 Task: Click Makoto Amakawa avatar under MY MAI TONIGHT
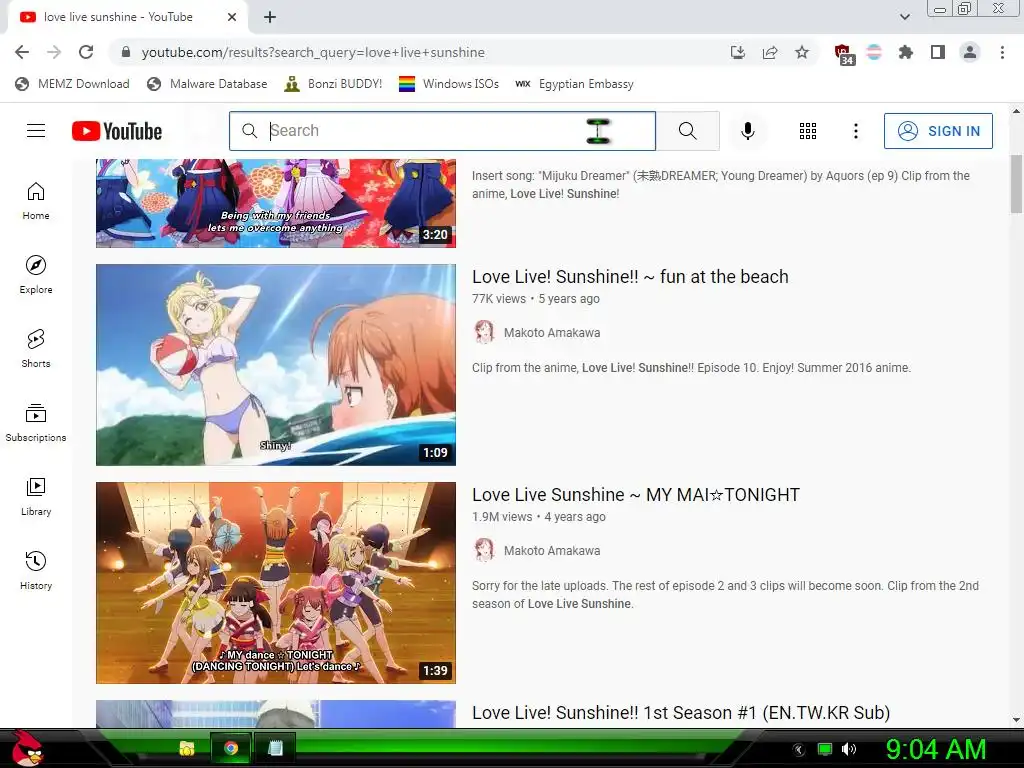pyautogui.click(x=484, y=550)
